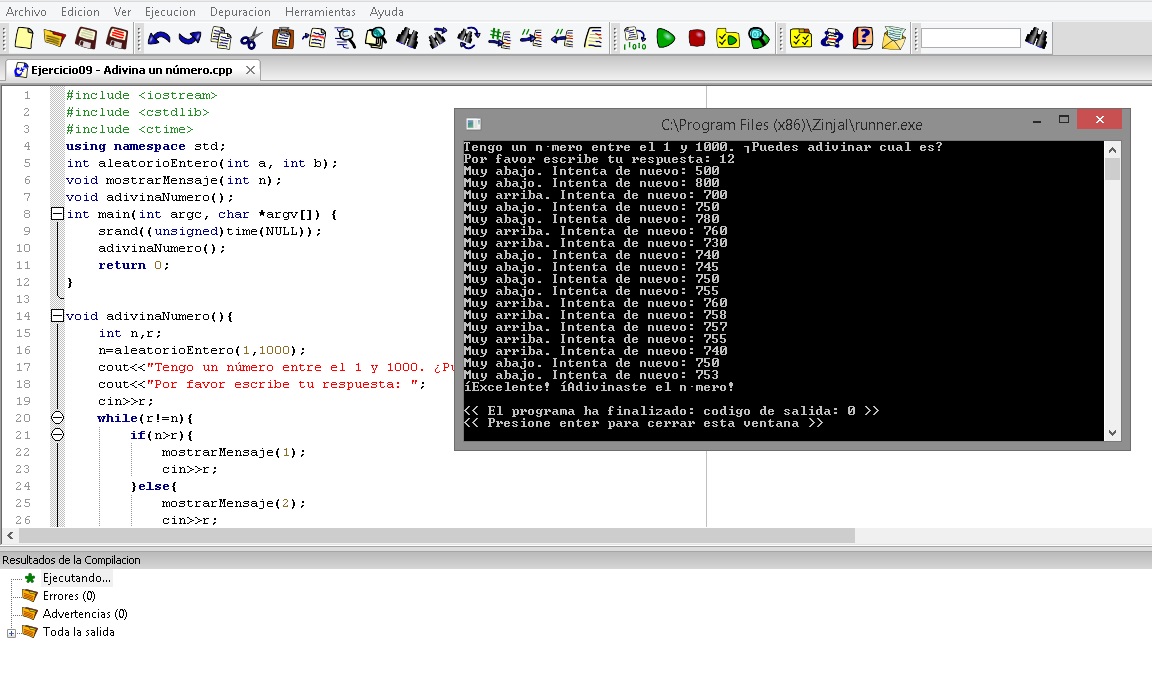This screenshot has height=676, width=1152.
Task: Stop execution with the red stop icon
Action: (697, 38)
